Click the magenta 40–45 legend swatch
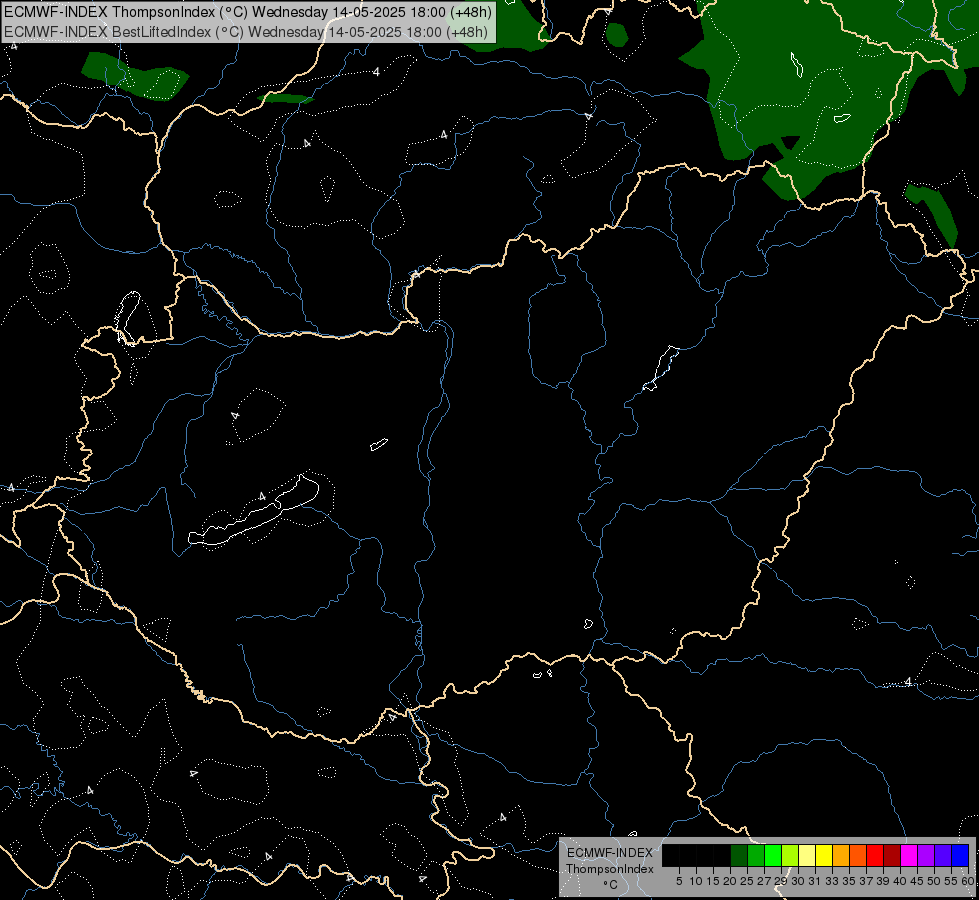The image size is (979, 900). click(909, 855)
